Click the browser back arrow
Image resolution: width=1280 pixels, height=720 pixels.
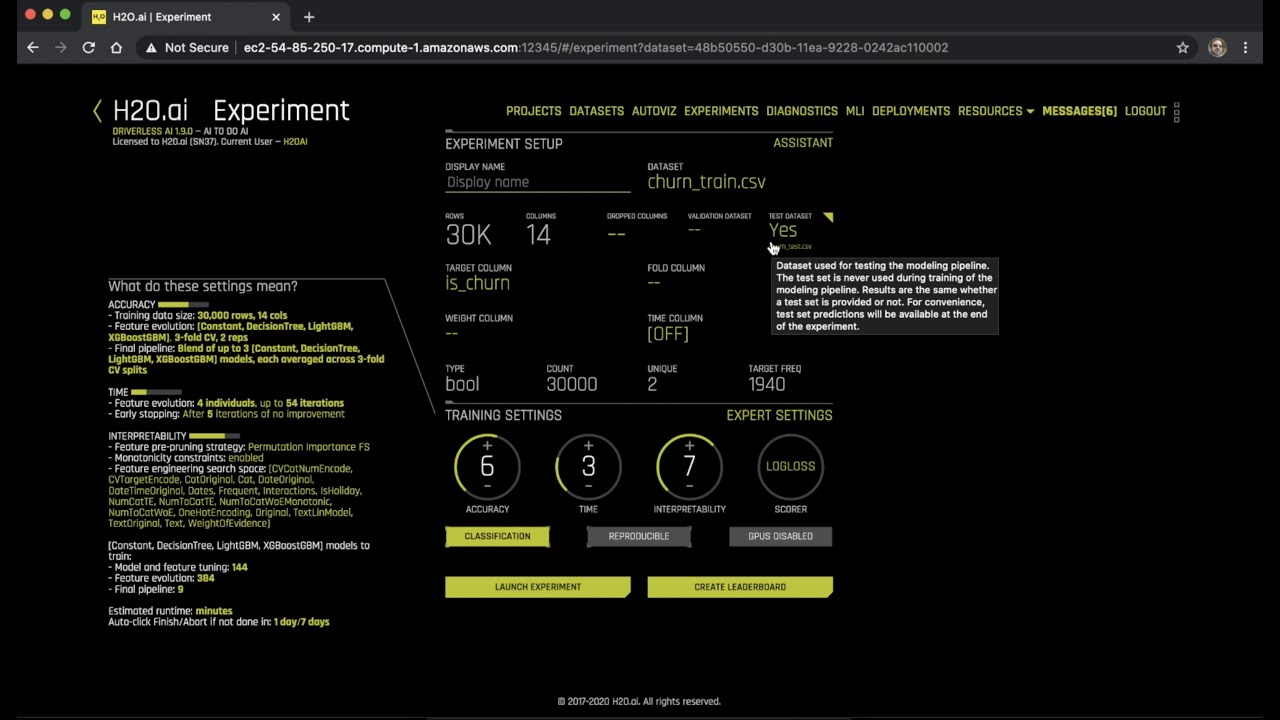pos(33,47)
